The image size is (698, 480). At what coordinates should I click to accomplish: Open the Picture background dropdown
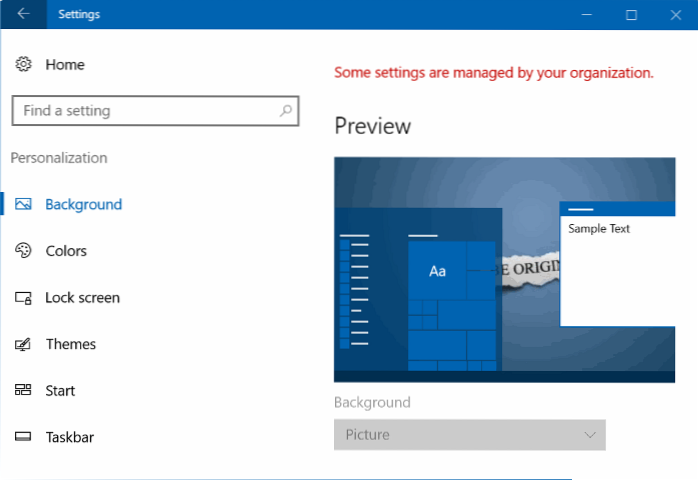470,435
